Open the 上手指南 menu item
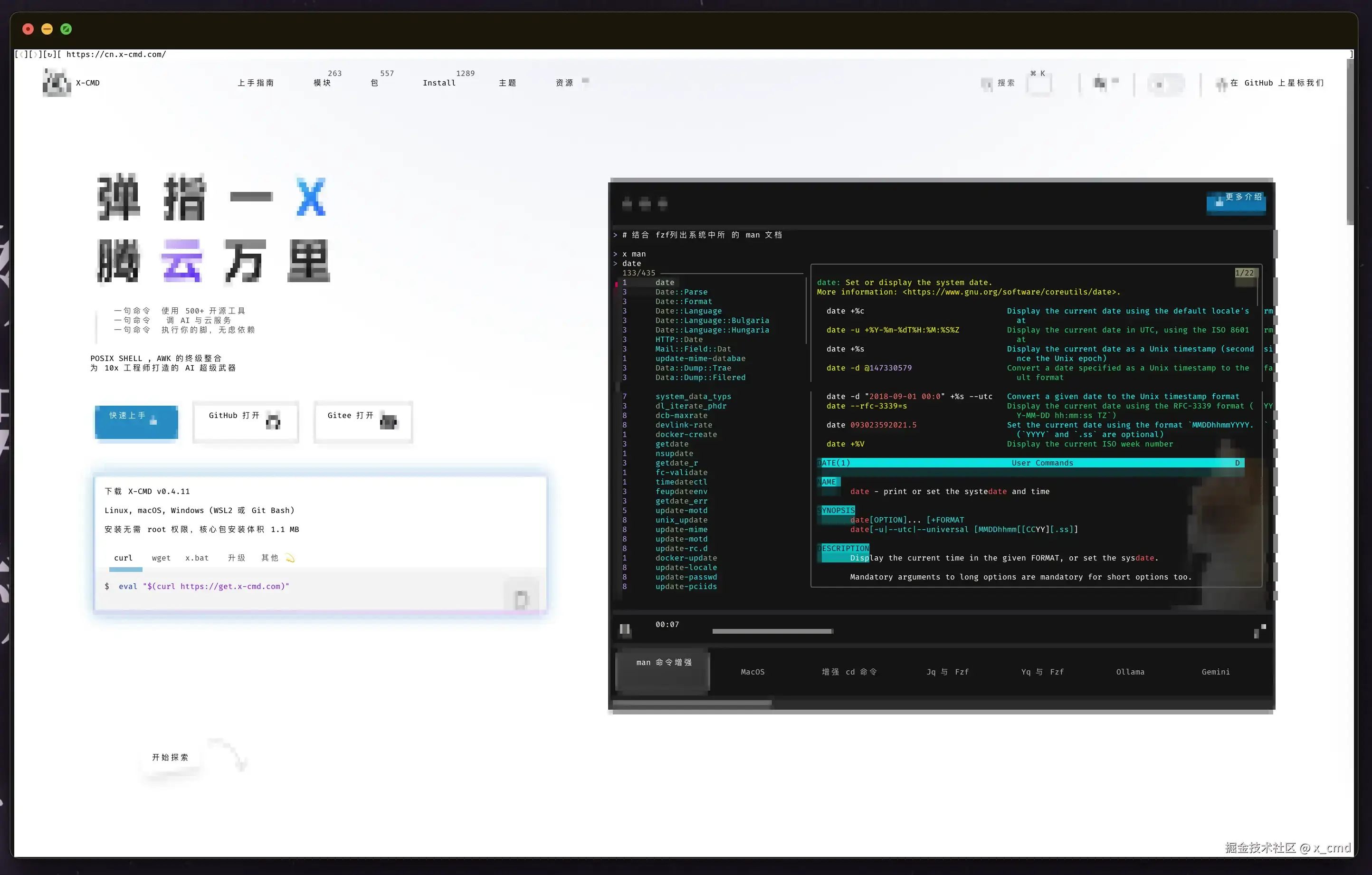This screenshot has width=1372, height=875. pos(256,83)
